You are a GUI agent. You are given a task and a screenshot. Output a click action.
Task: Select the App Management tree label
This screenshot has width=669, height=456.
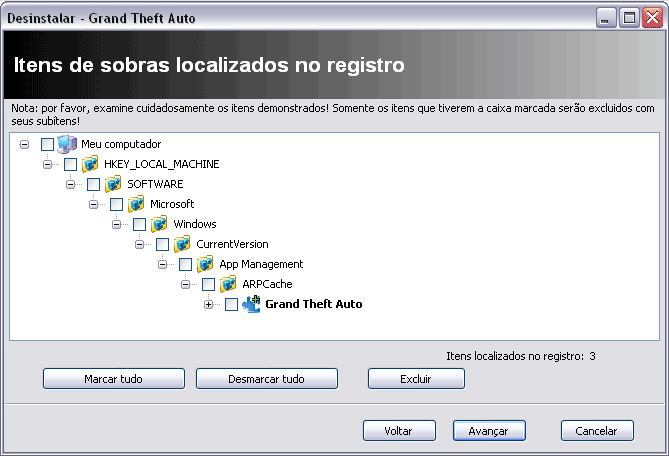pyautogui.click(x=261, y=264)
